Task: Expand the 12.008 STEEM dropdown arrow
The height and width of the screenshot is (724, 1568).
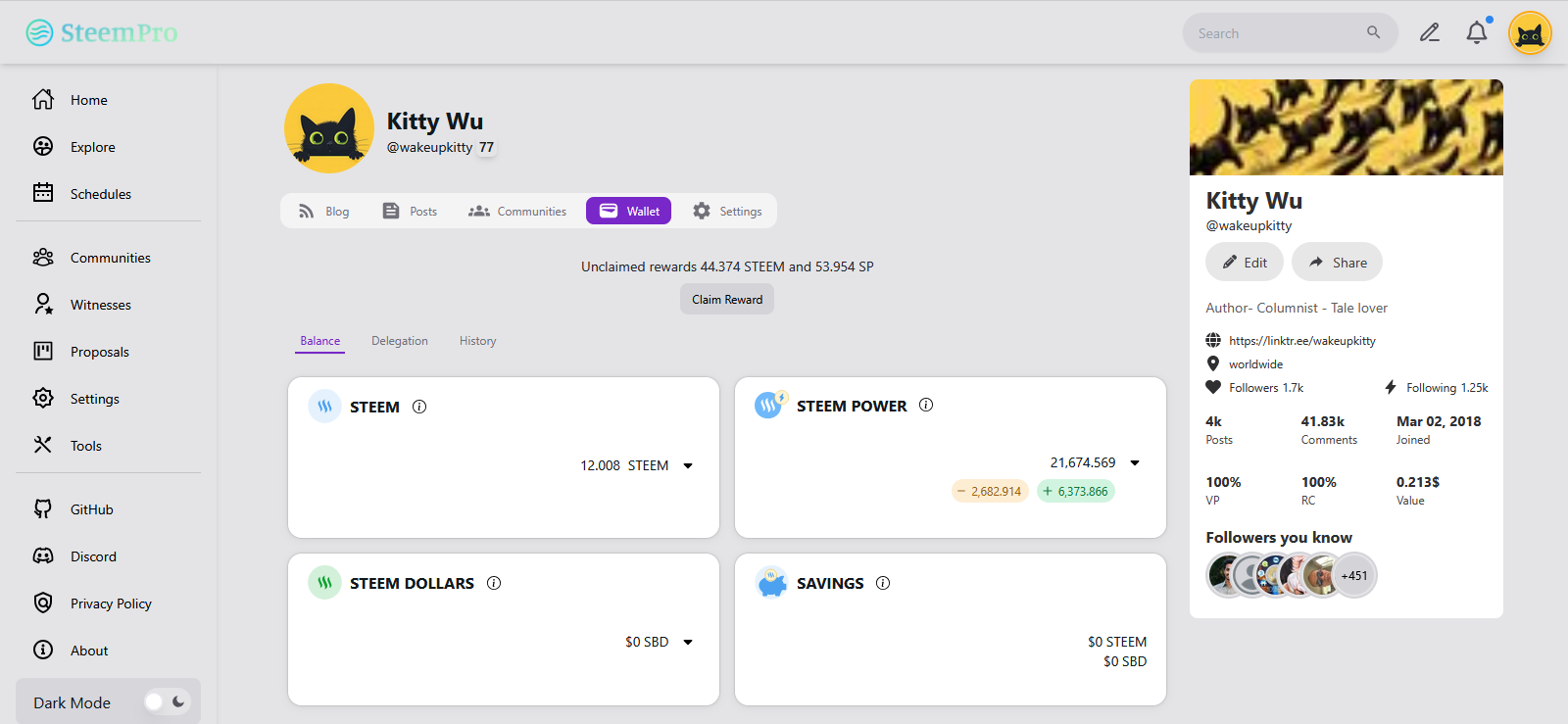Action: pos(688,465)
